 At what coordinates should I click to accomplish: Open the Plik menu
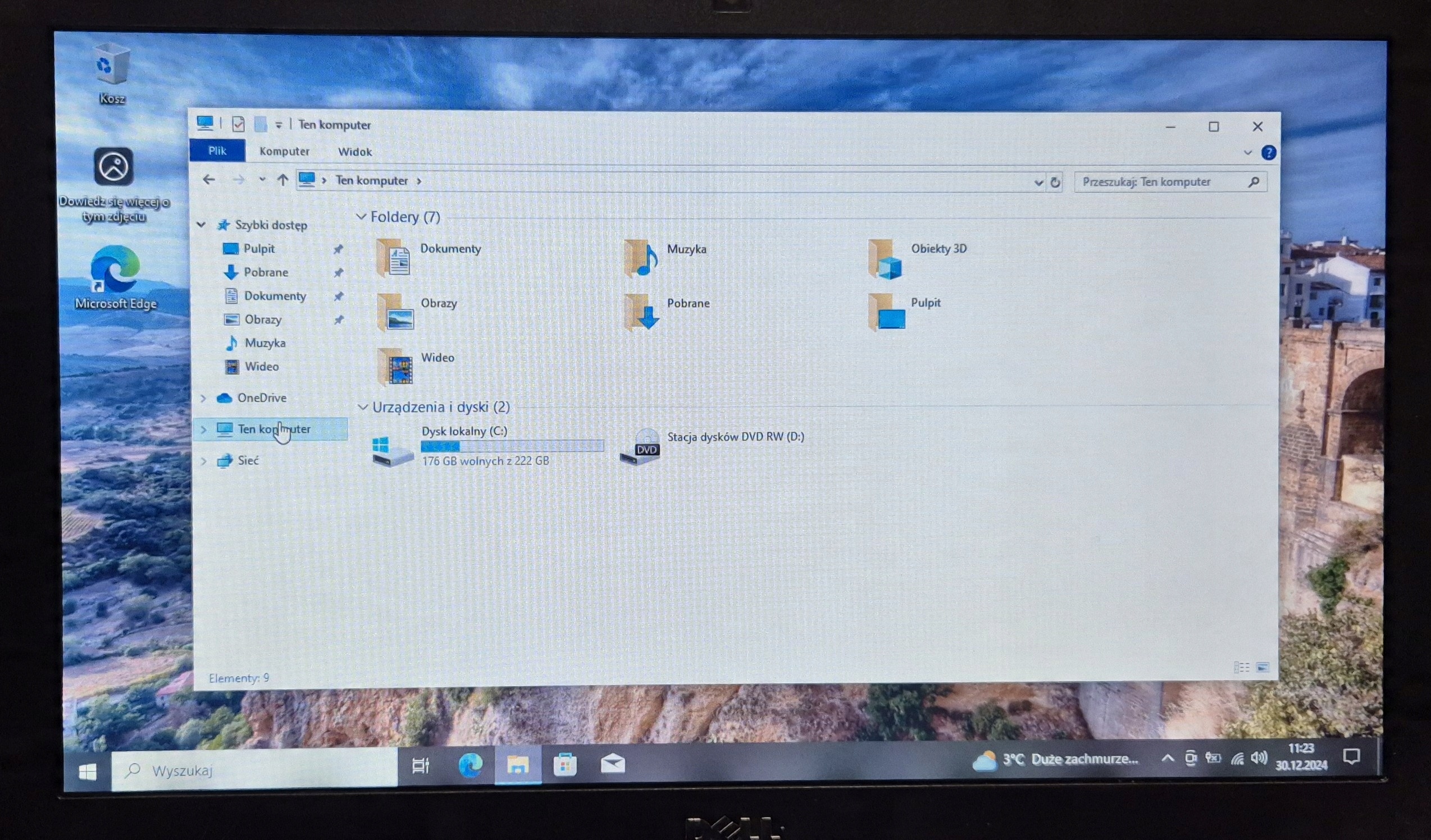click(x=217, y=151)
